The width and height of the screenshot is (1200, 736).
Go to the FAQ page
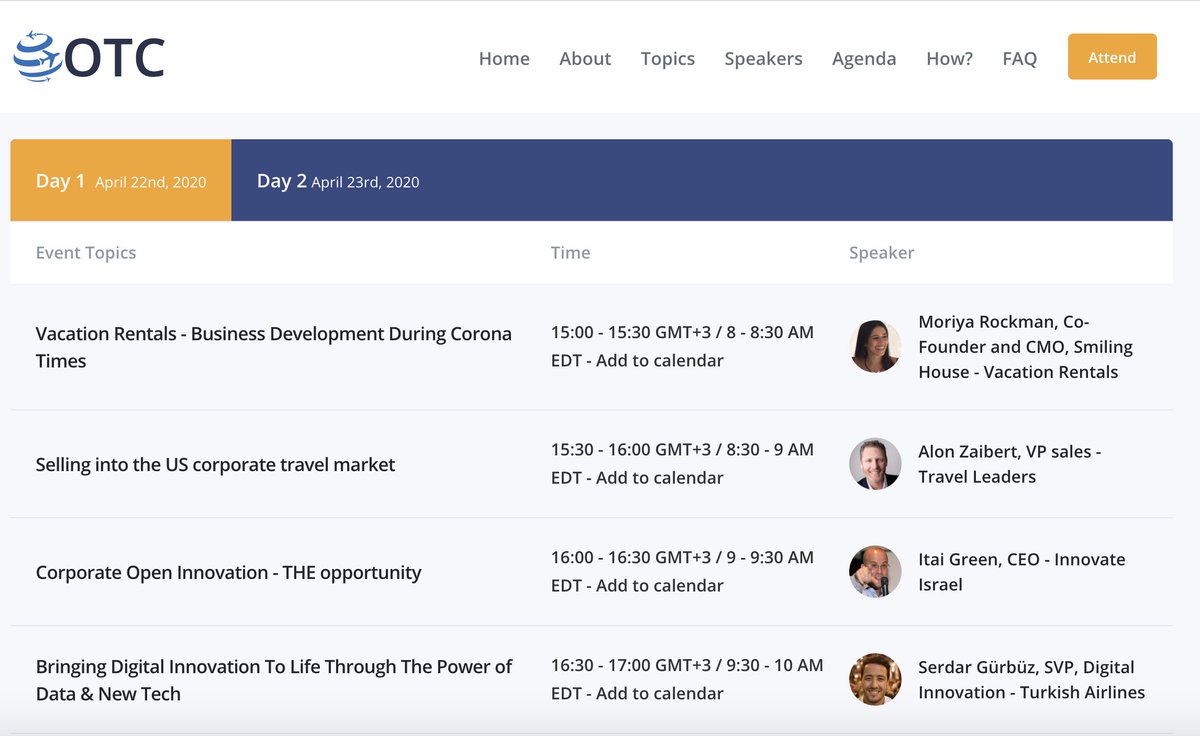pos(1019,59)
